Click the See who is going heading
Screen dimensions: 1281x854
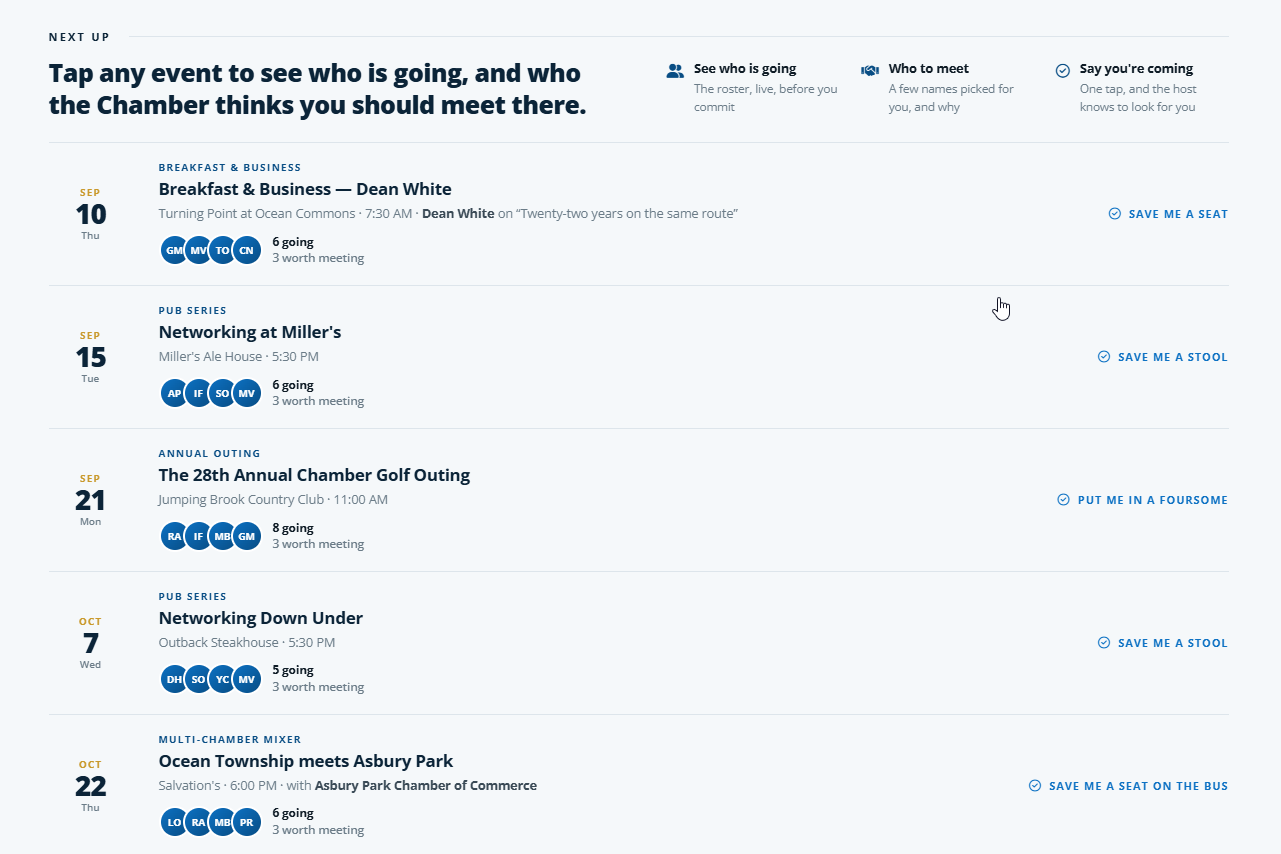[745, 69]
